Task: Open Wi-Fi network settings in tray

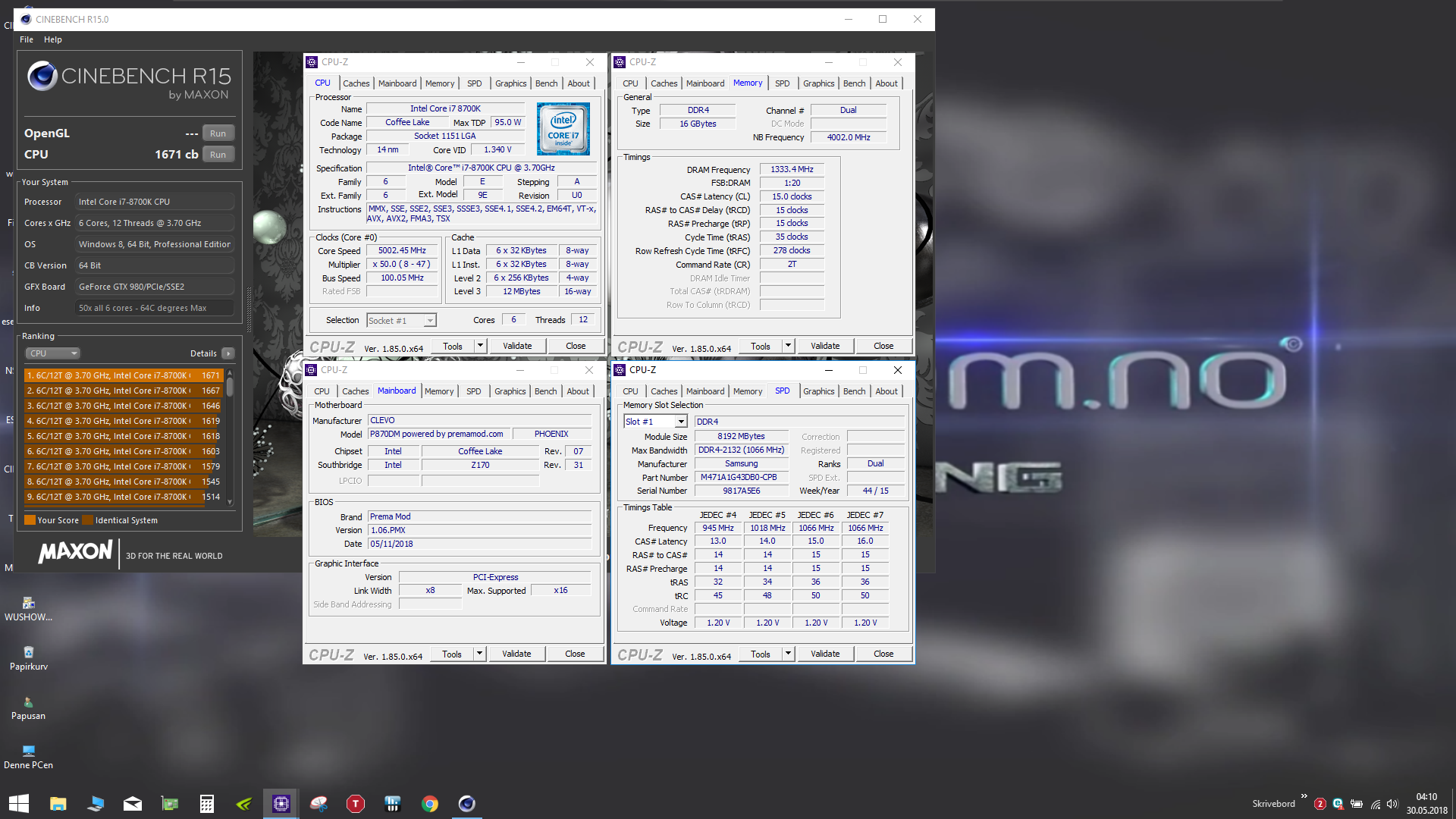Action: coord(1375,804)
